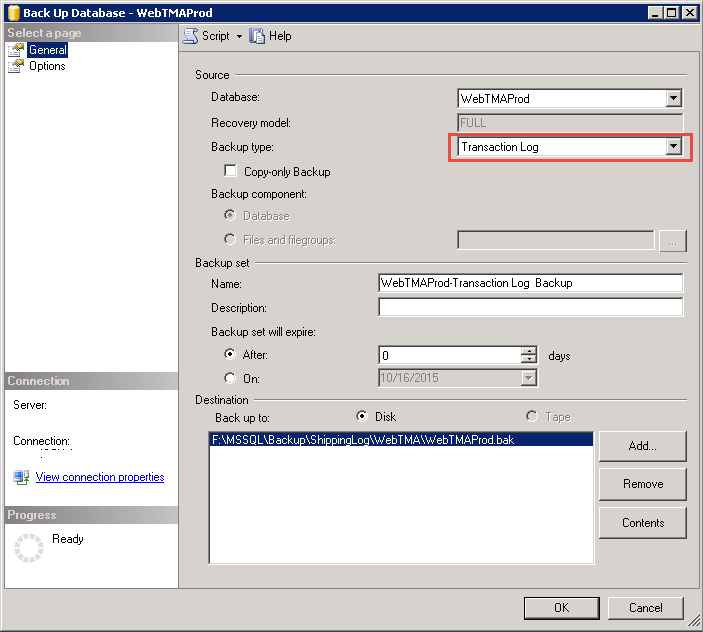Click the backup set Name field

coord(530,283)
